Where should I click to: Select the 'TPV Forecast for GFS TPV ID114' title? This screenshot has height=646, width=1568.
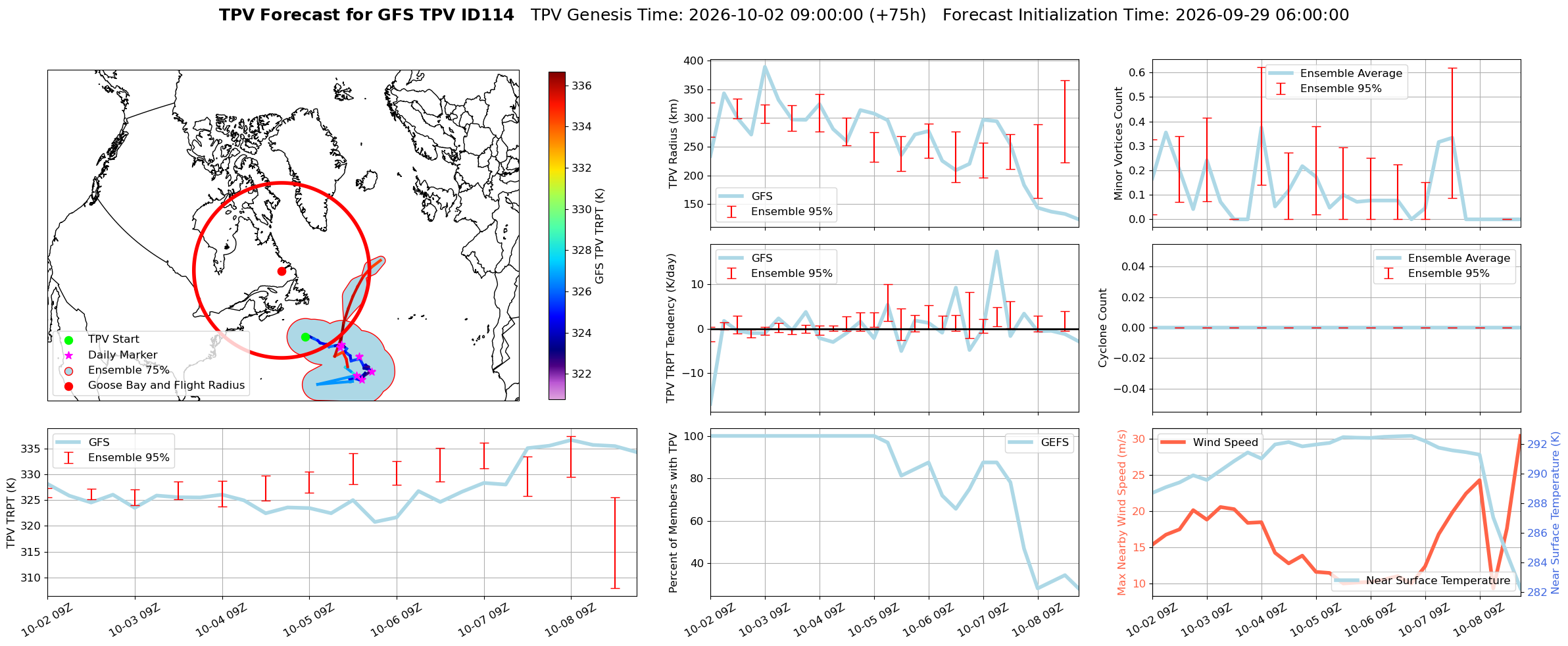pyautogui.click(x=366, y=15)
